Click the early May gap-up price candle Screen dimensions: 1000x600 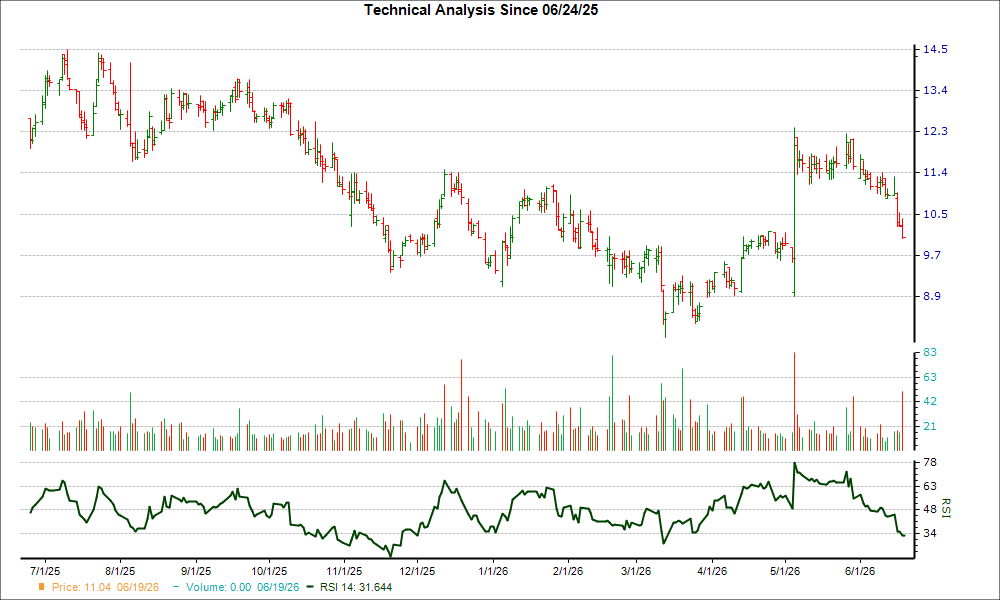(795, 212)
